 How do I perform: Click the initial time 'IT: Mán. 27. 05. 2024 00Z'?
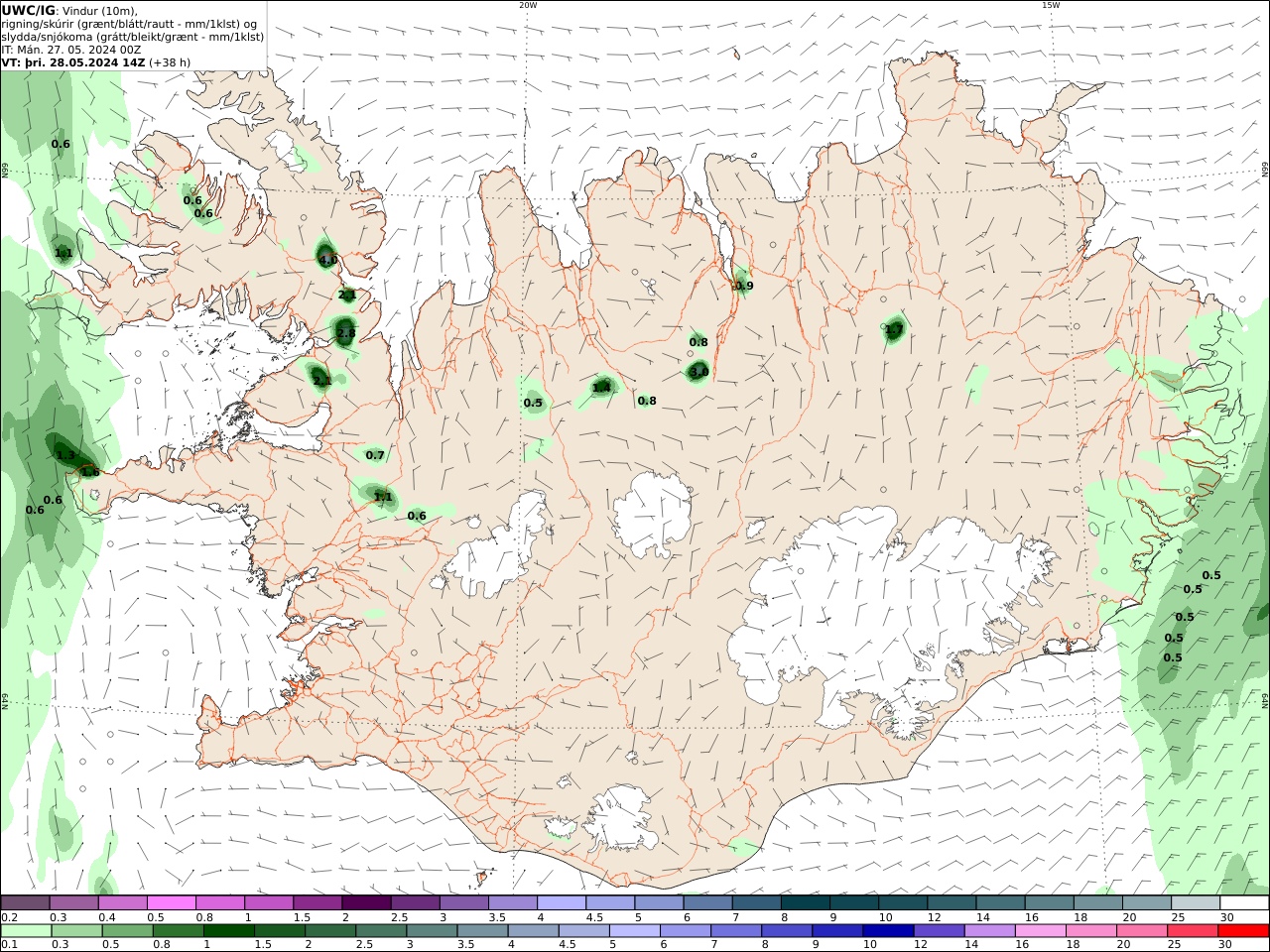(x=71, y=50)
